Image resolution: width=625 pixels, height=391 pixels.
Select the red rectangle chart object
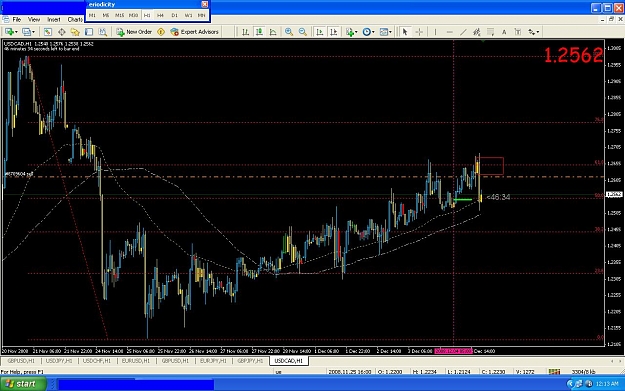tap(491, 166)
